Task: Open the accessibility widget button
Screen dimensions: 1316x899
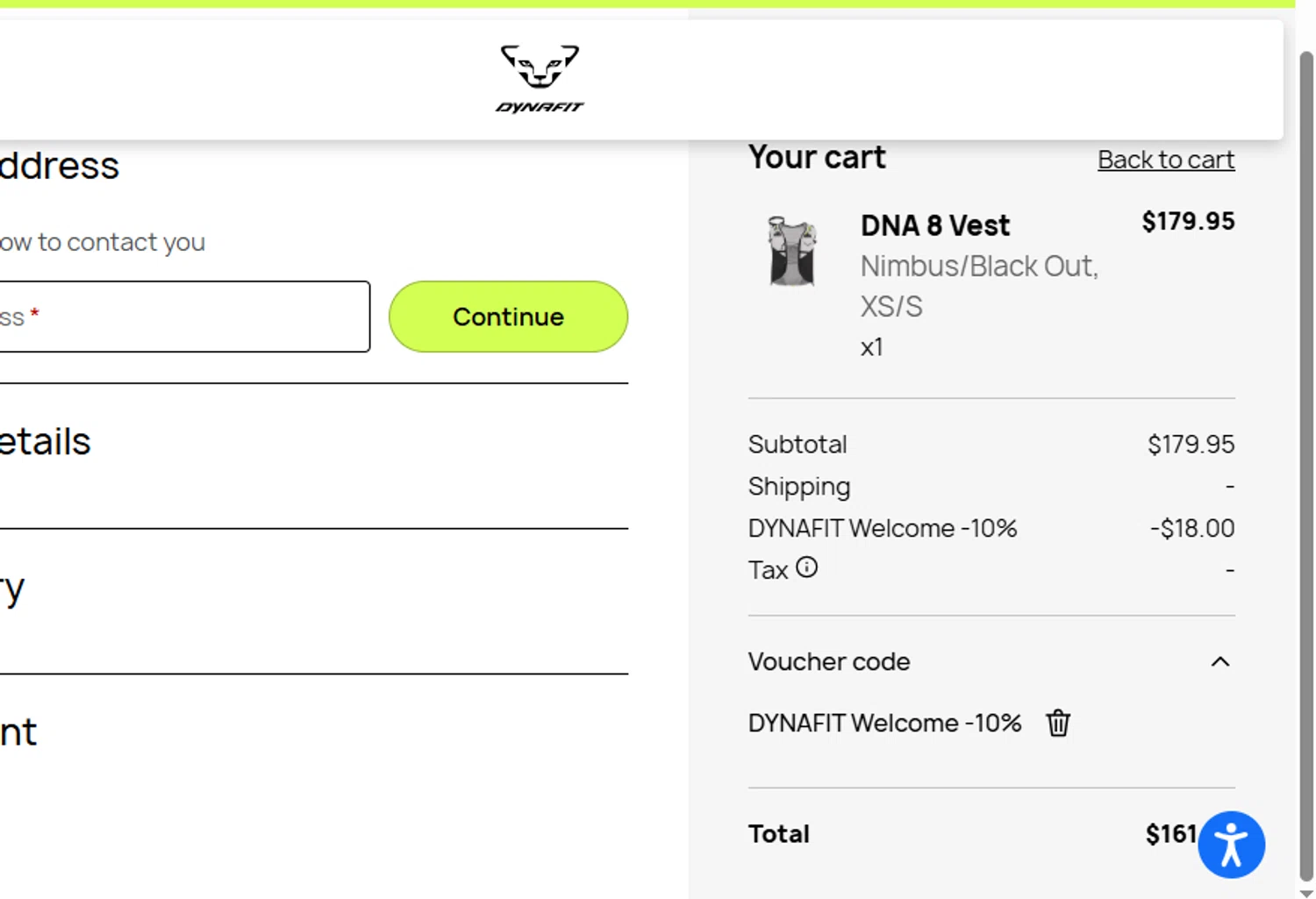Action: tap(1231, 845)
